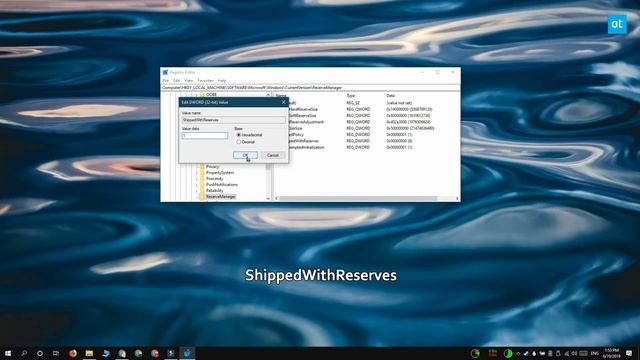Open the Edit menu in Registry Editor
The height and width of the screenshot is (360, 640).
pos(176,81)
